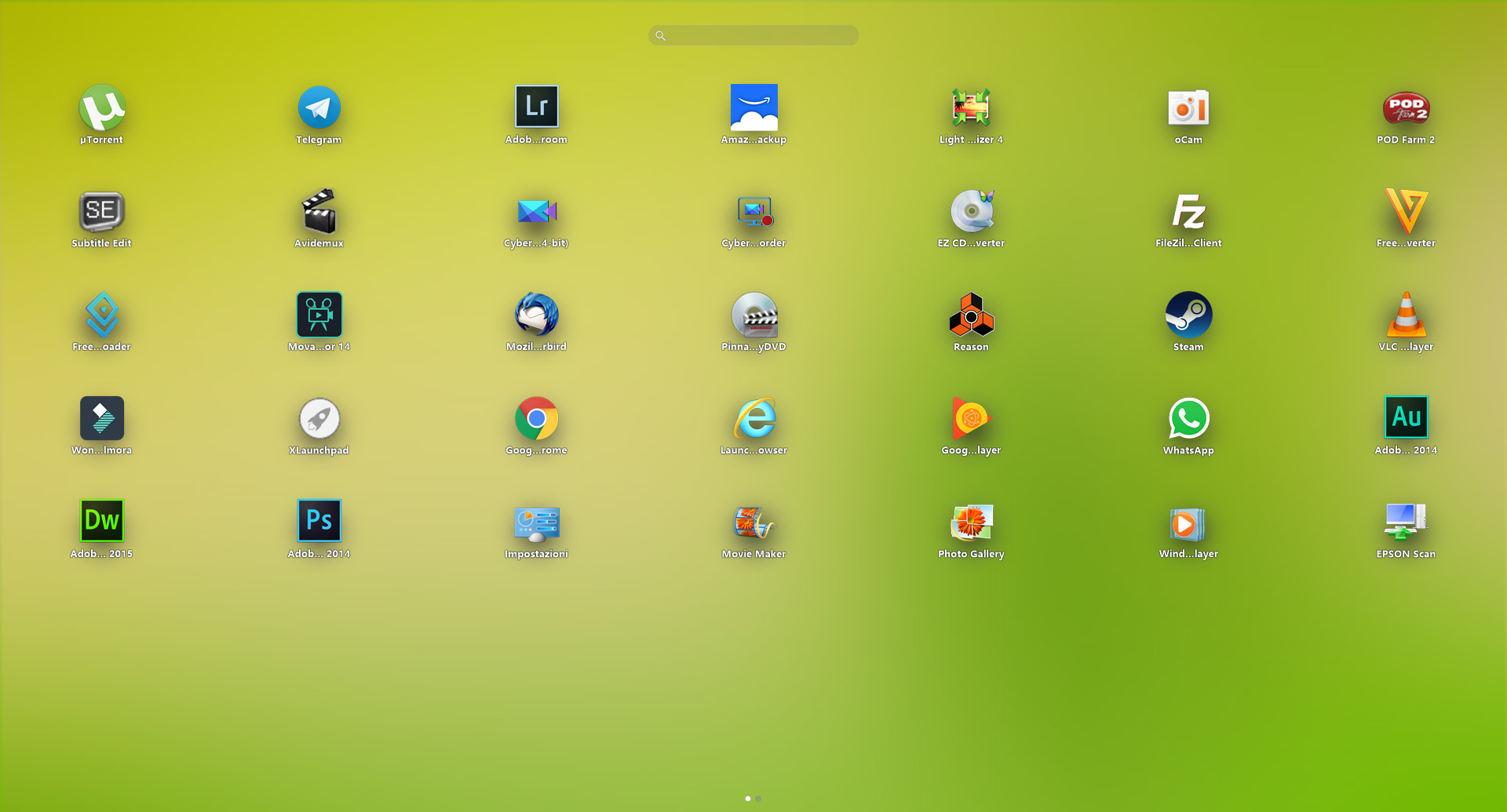Launch Avidemux video editor
The image size is (1507, 812).
(319, 212)
